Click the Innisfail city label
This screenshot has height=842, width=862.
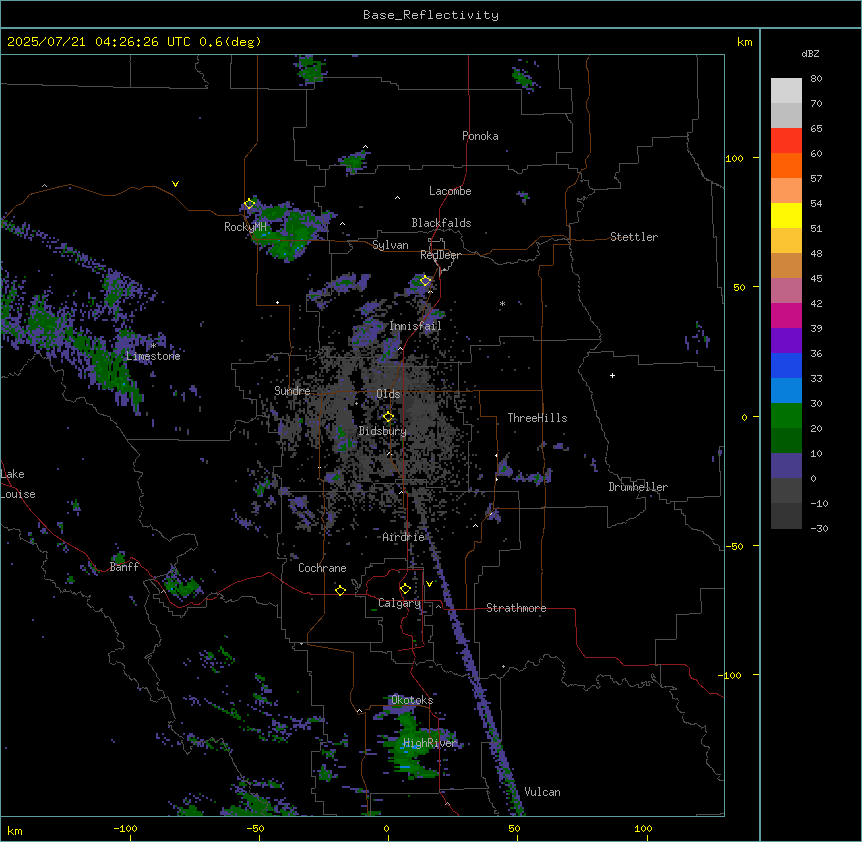tap(416, 326)
